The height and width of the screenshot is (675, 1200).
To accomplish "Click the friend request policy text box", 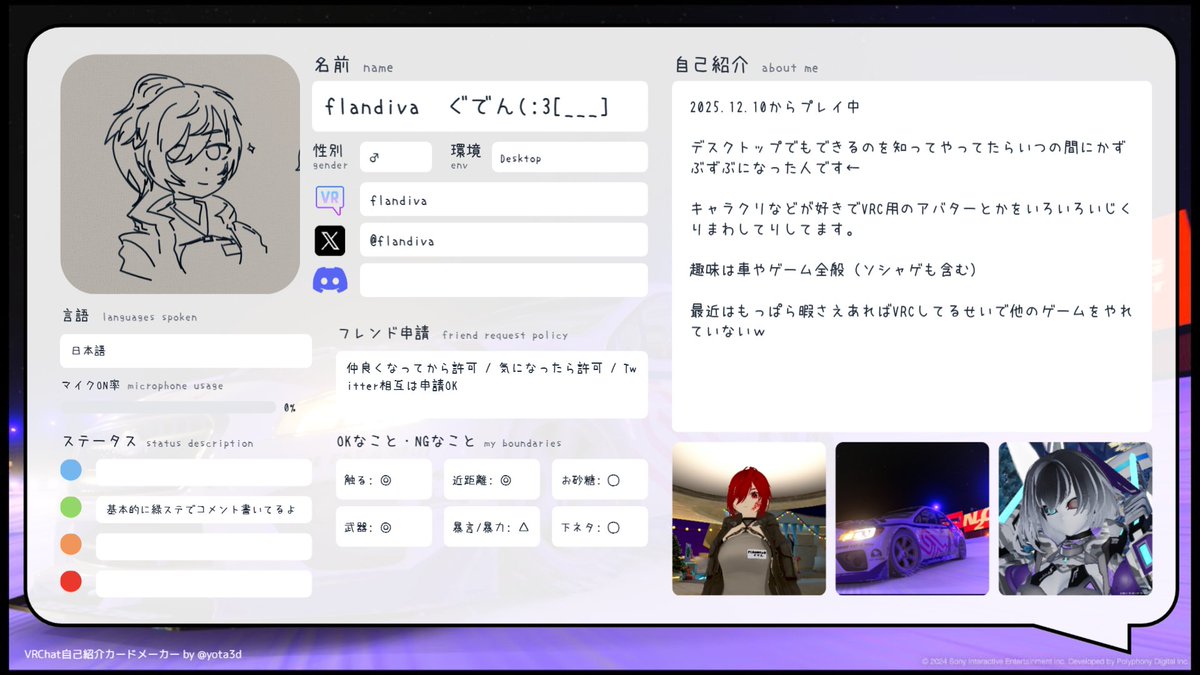I will [x=492, y=384].
